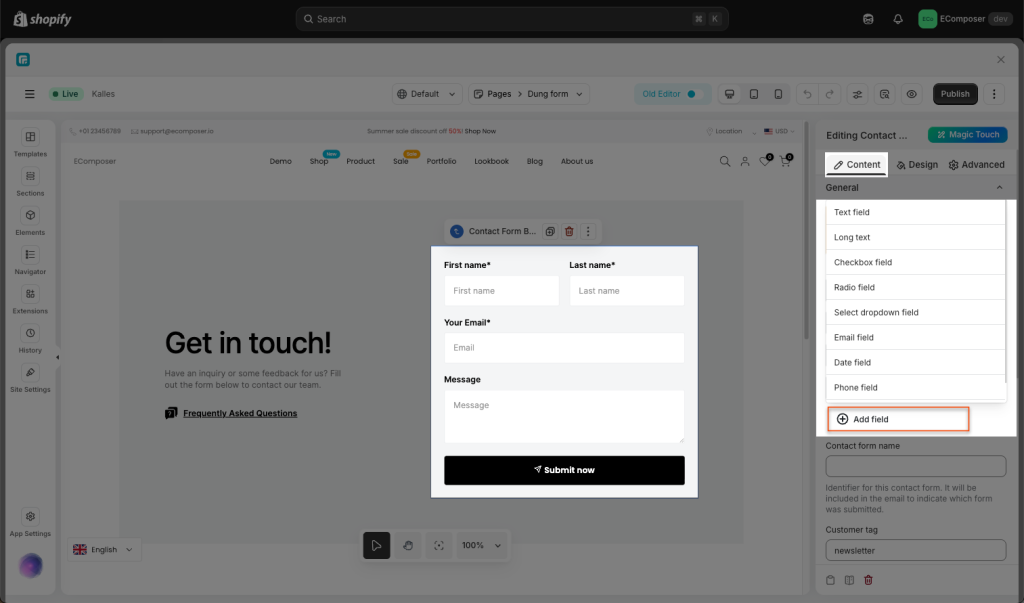Open the 100% zoom level dropdown
Viewport: 1024px width, 603px height.
[480, 545]
